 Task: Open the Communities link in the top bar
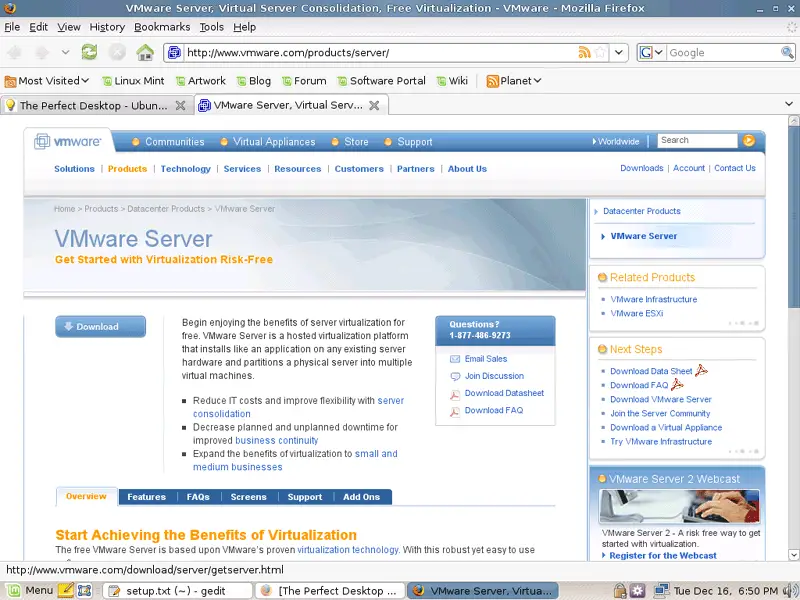click(174, 142)
